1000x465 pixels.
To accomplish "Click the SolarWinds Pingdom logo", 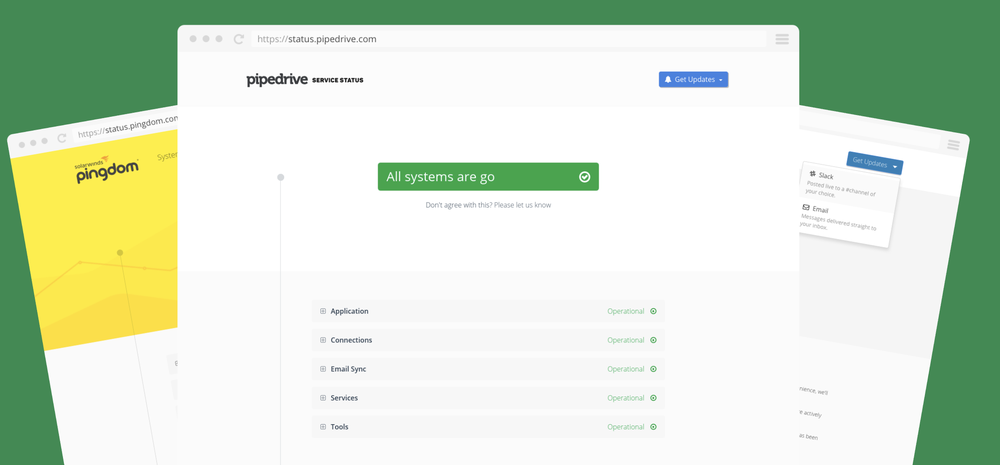I will (107, 169).
